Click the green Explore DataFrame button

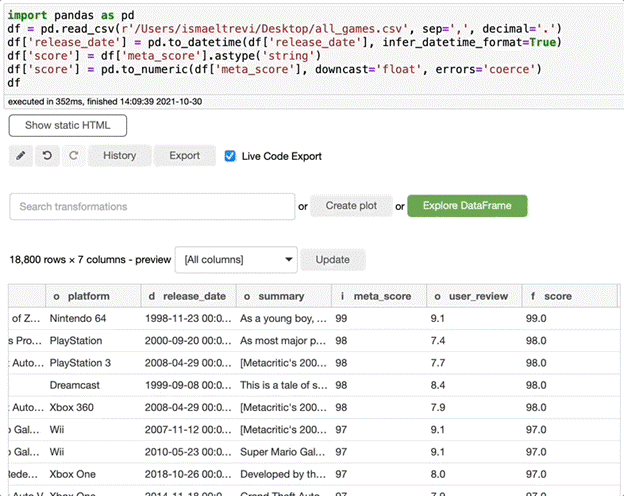[x=467, y=206]
